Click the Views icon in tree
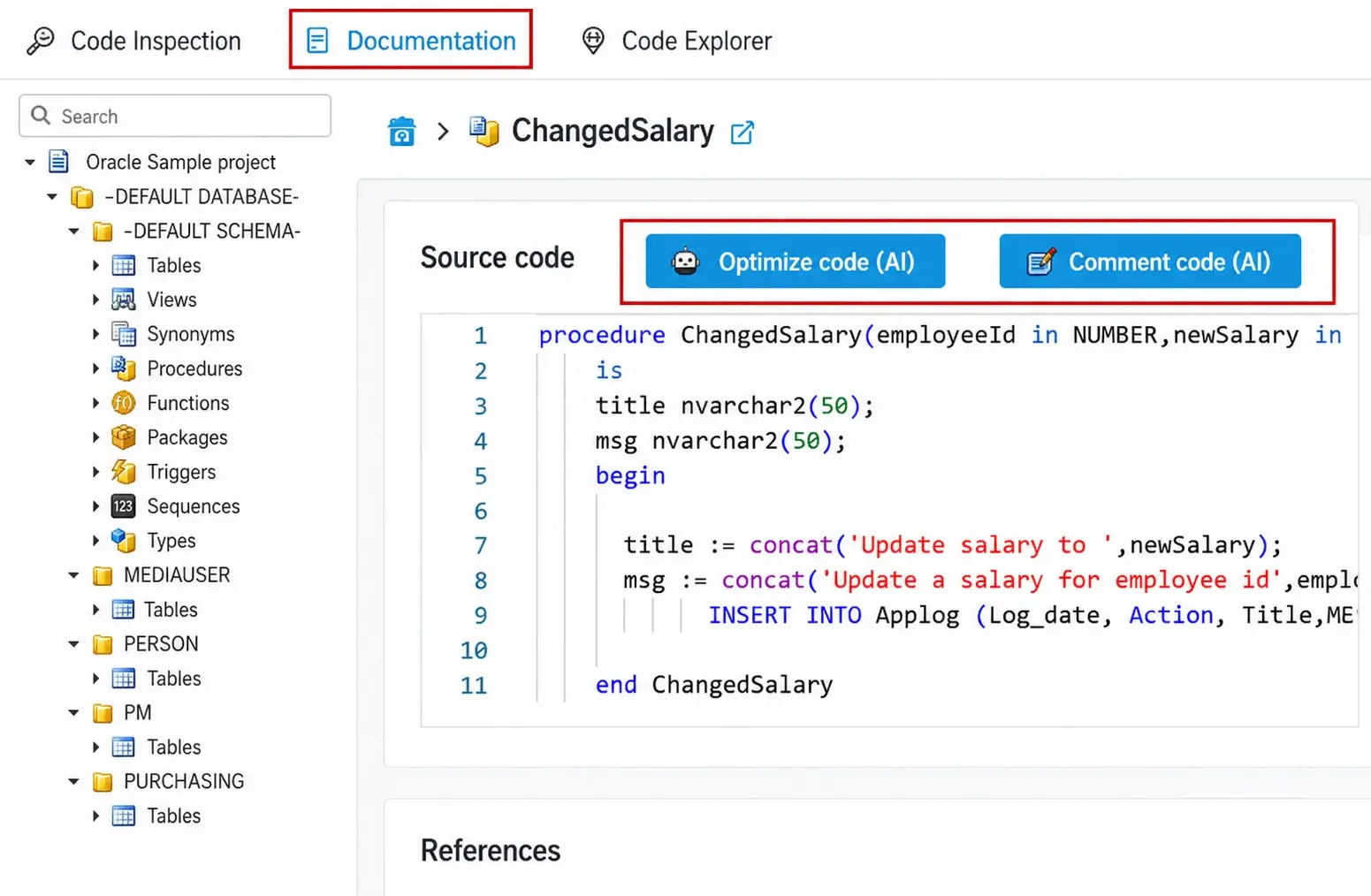The width and height of the screenshot is (1371, 896). coord(124,300)
